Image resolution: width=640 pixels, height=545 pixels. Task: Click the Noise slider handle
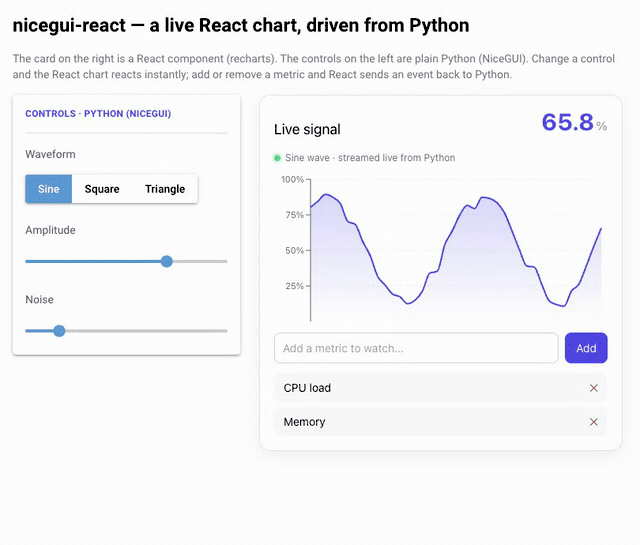click(59, 331)
